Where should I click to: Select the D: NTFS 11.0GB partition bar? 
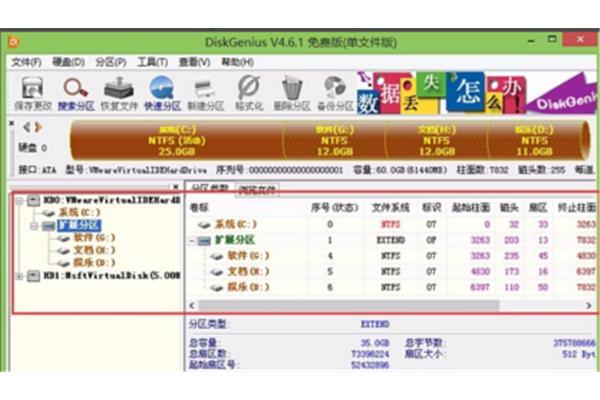pyautogui.click(x=535, y=140)
